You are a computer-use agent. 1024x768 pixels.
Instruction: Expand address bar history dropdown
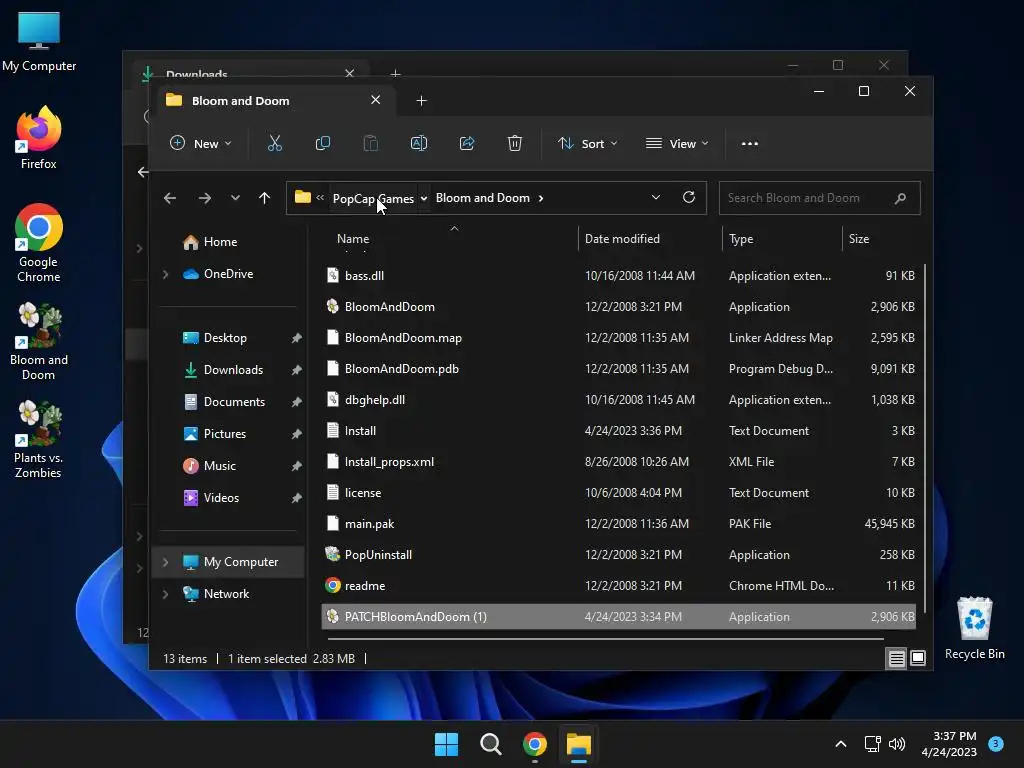pos(656,197)
